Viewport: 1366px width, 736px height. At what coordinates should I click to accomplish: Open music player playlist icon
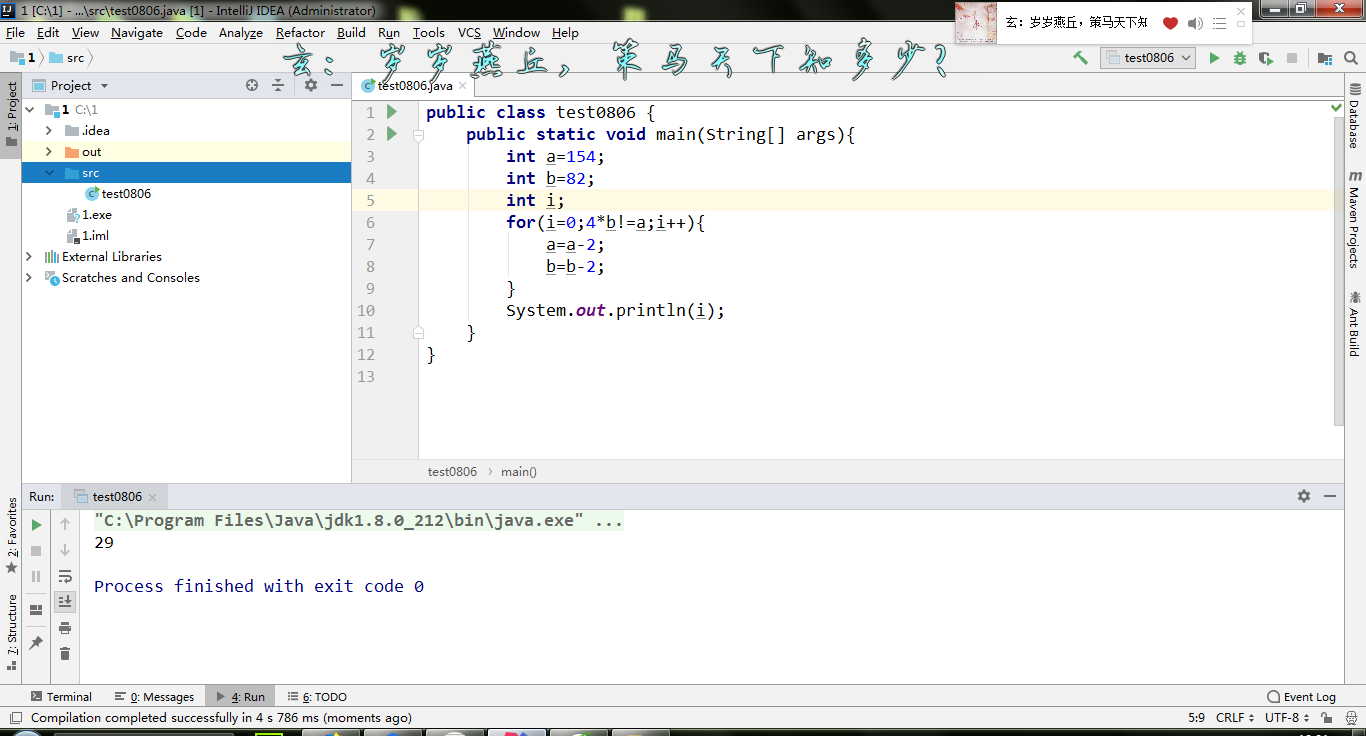click(1220, 23)
